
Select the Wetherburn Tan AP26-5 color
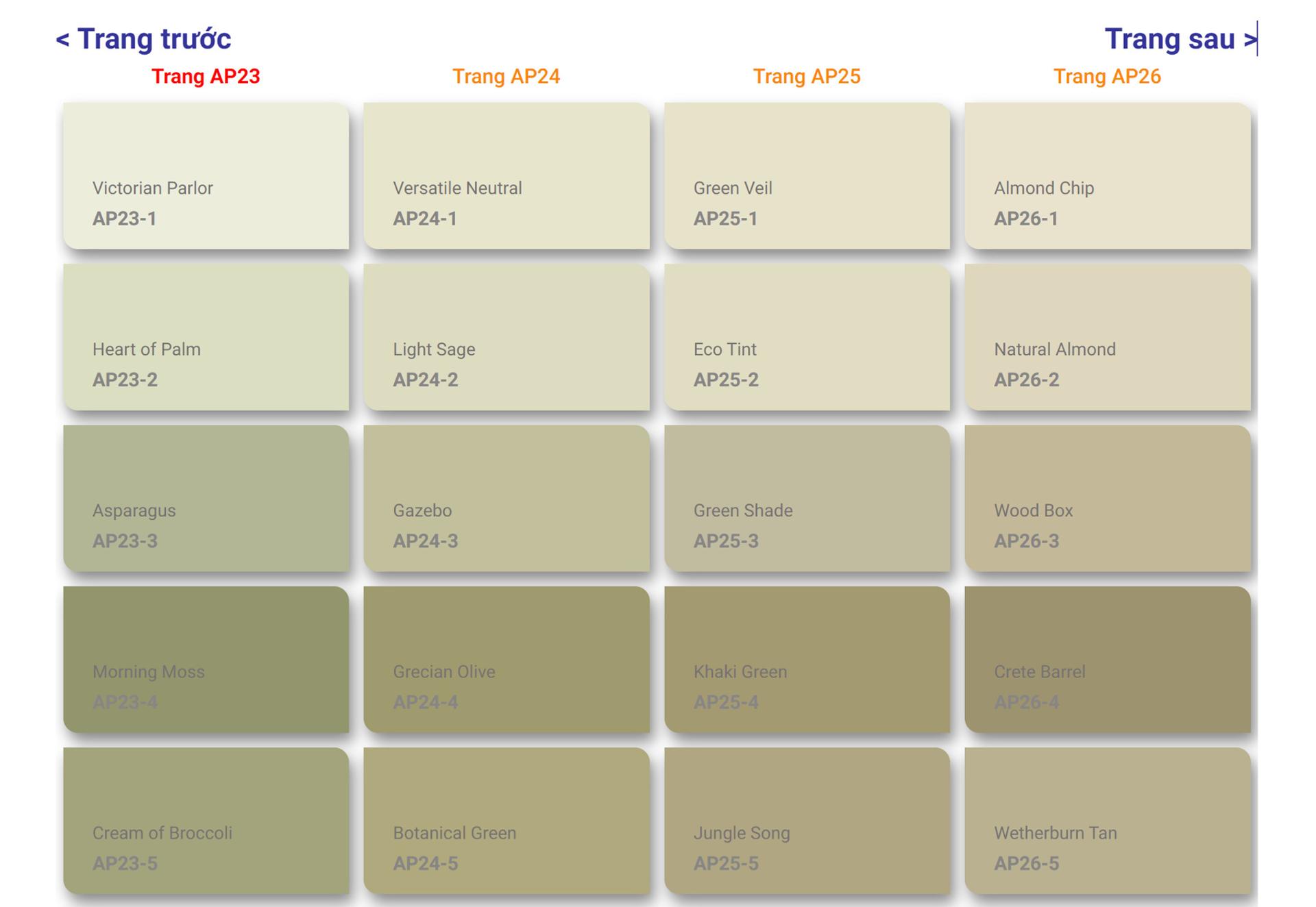1107,821
